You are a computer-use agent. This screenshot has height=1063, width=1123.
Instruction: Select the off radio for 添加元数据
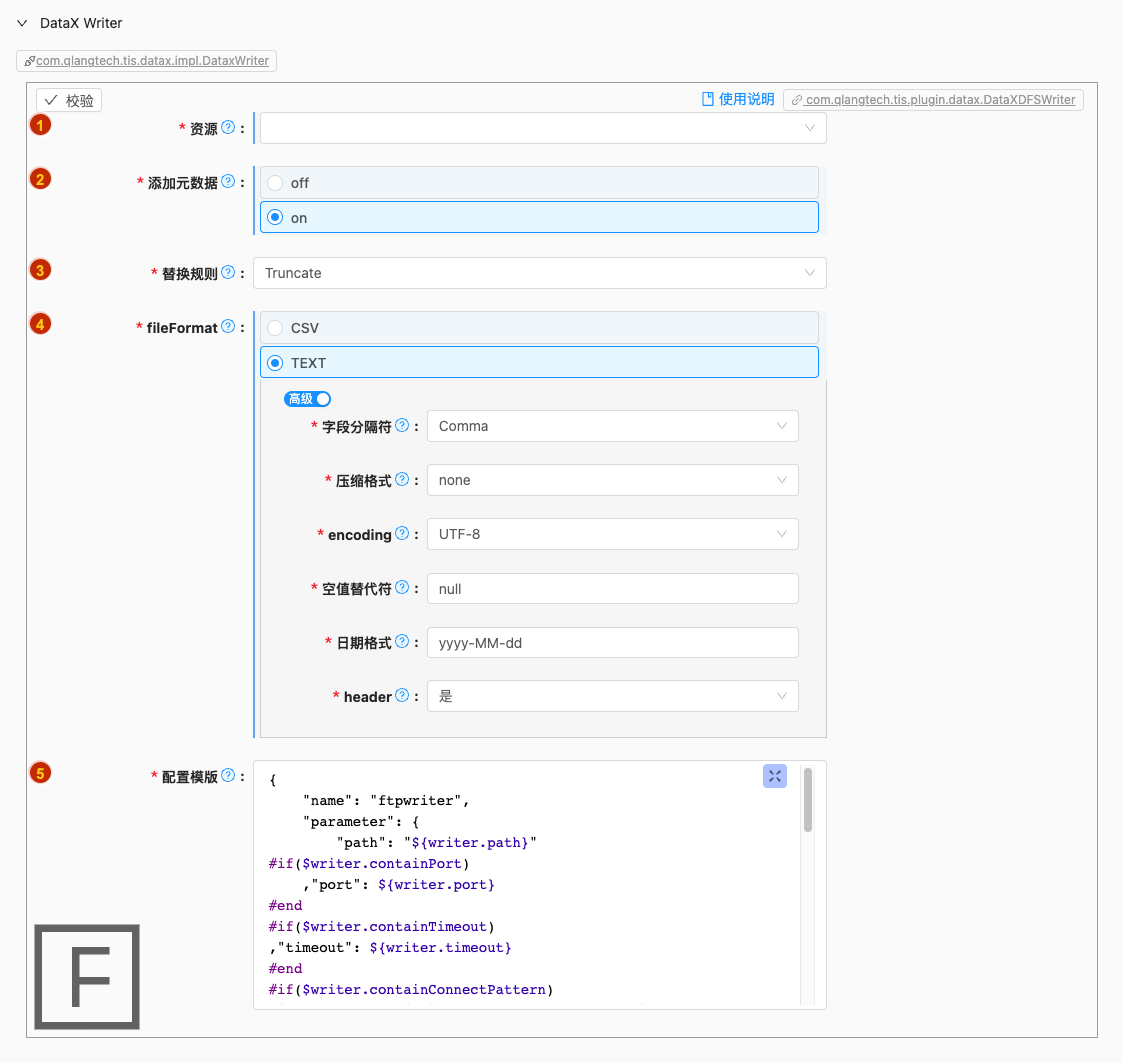pyautogui.click(x=539, y=183)
